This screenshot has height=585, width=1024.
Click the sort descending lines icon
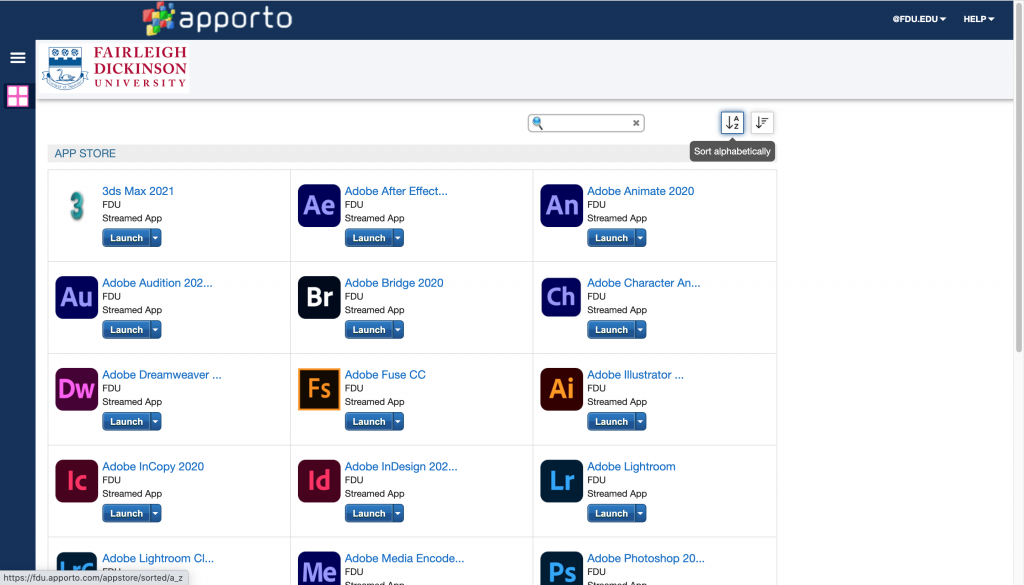point(762,122)
